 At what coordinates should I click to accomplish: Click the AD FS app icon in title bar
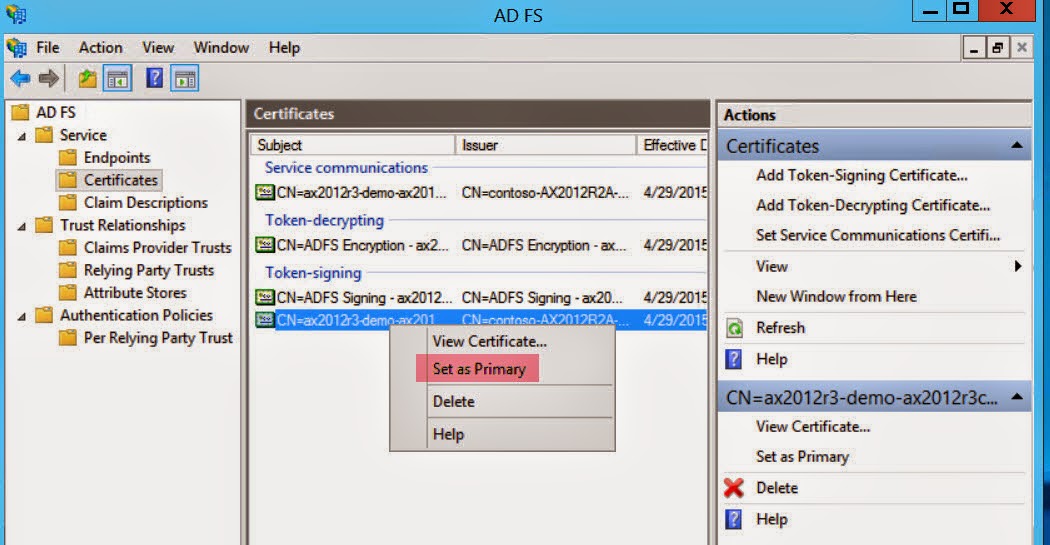coord(16,13)
